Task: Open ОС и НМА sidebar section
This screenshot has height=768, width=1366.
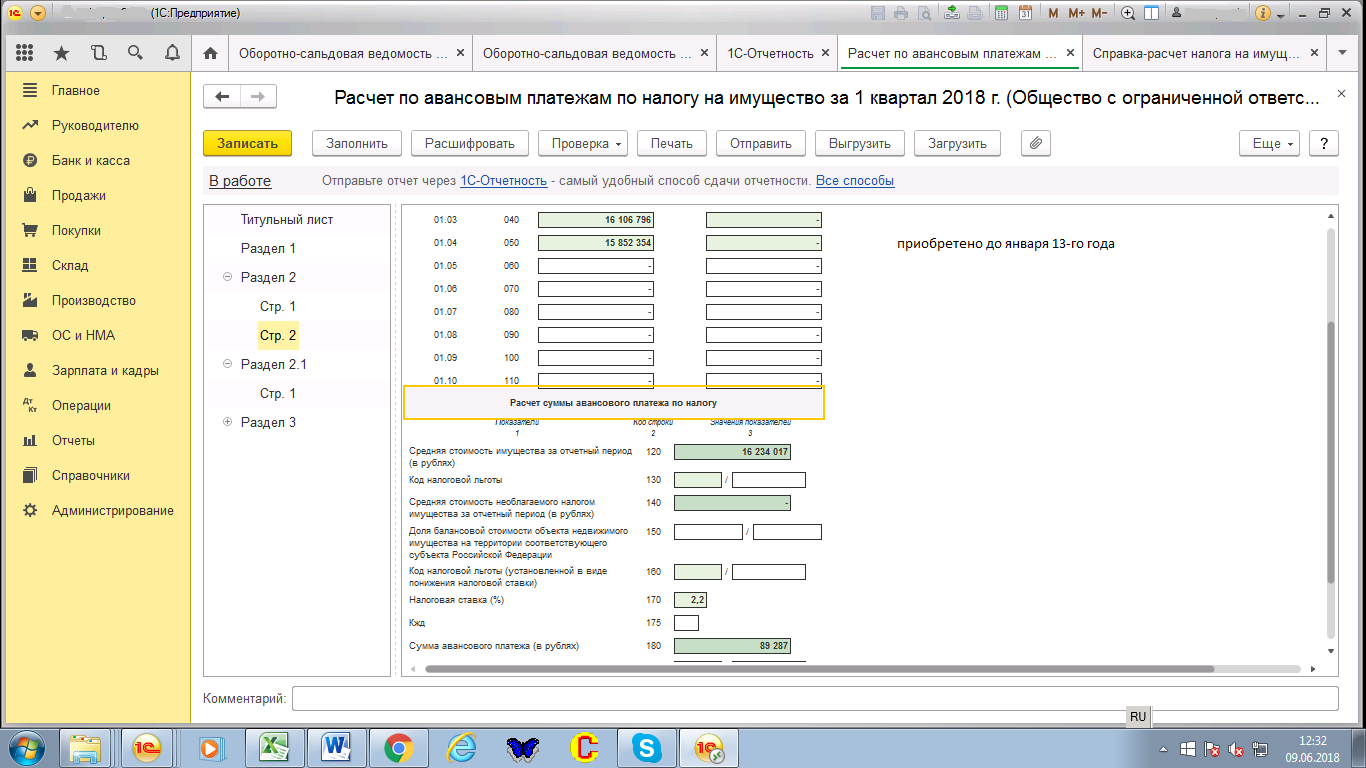Action: (83, 336)
